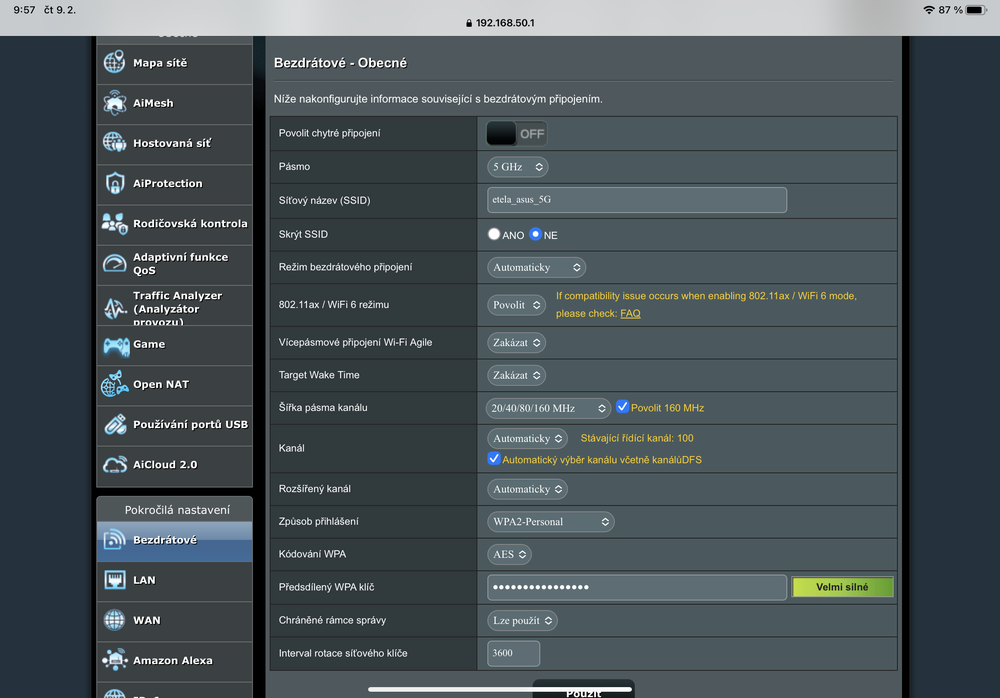This screenshot has width=1000, height=698.
Task: Select the AiProtection shield icon
Action: (115, 184)
